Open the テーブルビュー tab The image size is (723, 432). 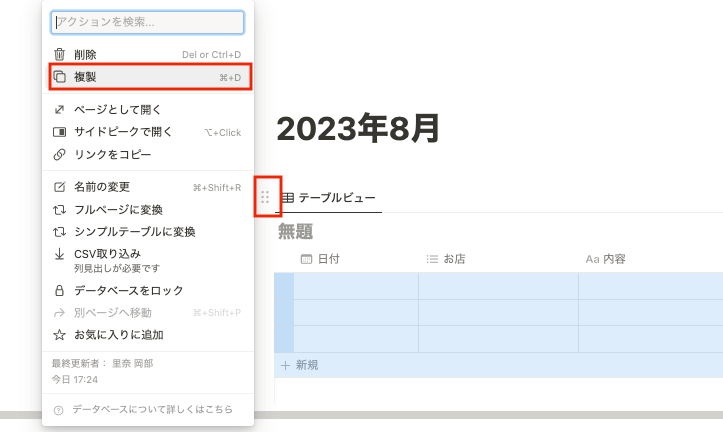pos(330,198)
